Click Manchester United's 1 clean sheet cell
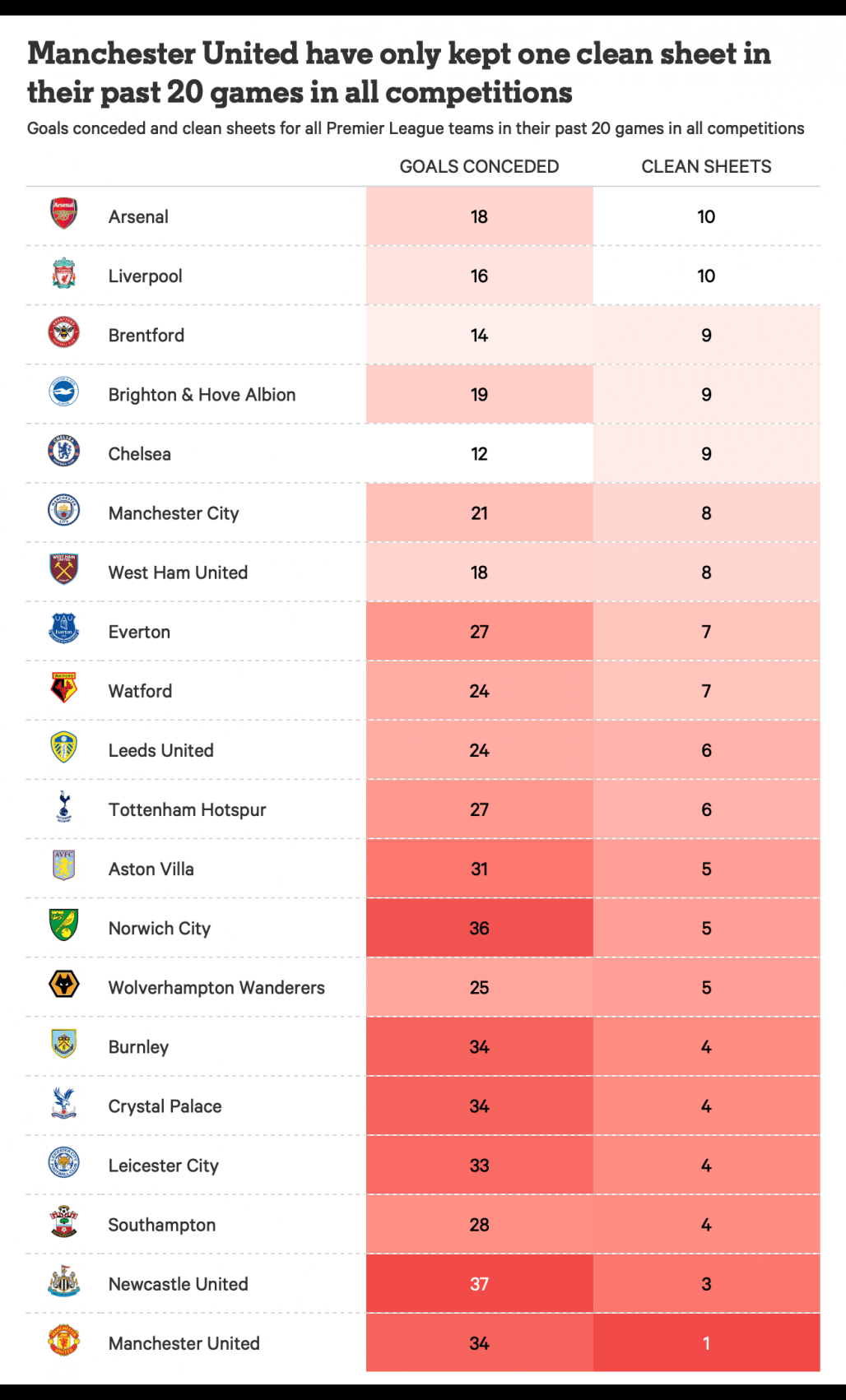 pos(706,1343)
